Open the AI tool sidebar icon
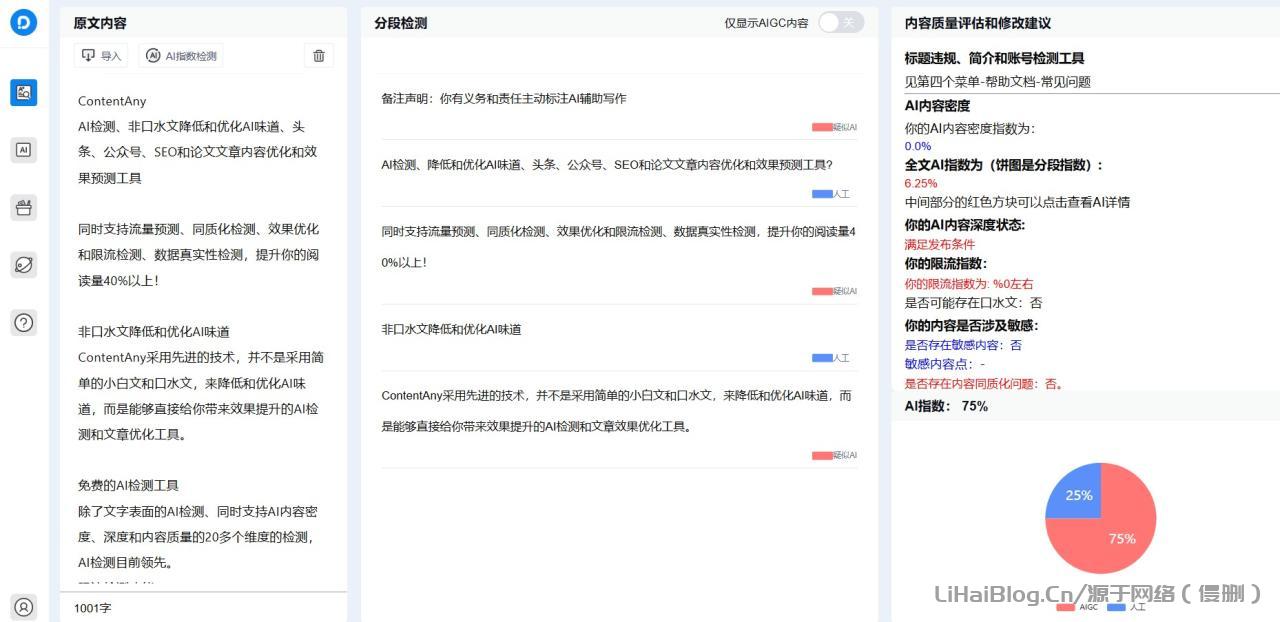Image resolution: width=1280 pixels, height=622 pixels. pyautogui.click(x=24, y=150)
